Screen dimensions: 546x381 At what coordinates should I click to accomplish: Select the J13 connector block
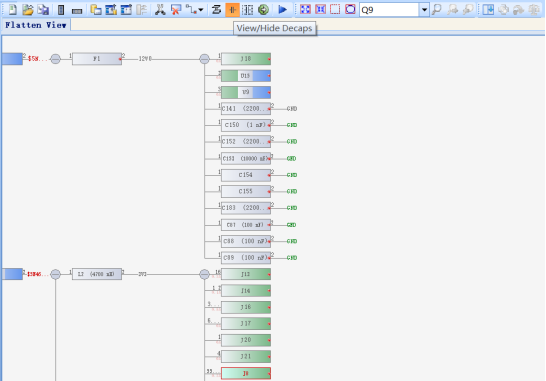[246, 274]
